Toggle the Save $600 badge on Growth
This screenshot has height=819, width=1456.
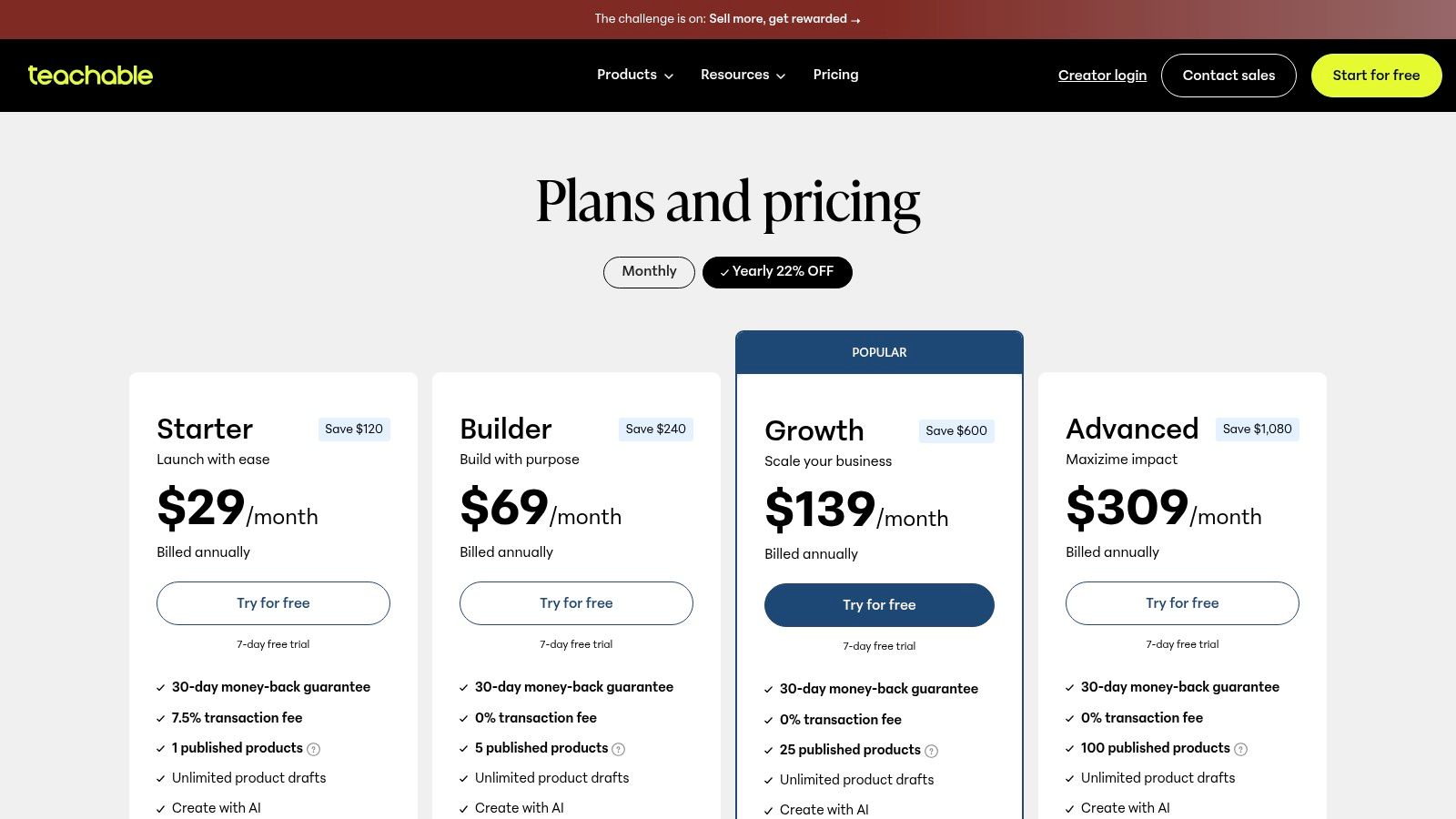[x=956, y=430]
